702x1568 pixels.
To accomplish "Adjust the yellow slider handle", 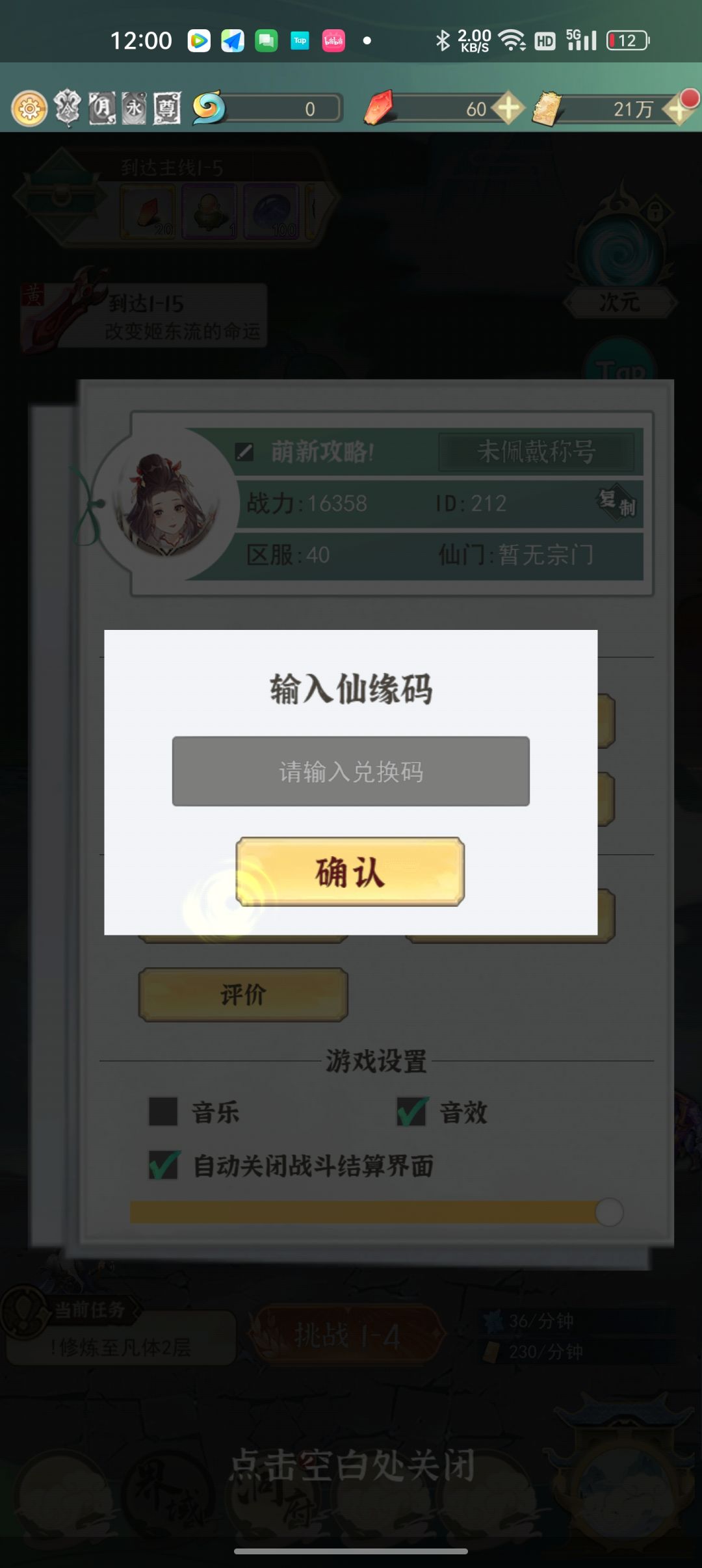I will 609,1212.
